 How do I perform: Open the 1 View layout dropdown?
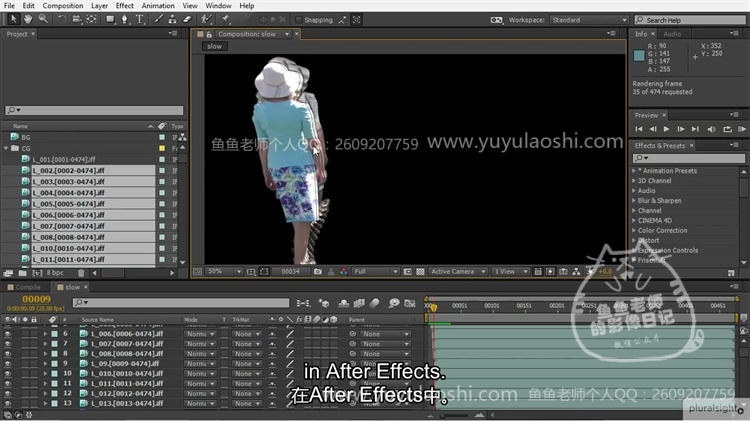[x=511, y=272]
